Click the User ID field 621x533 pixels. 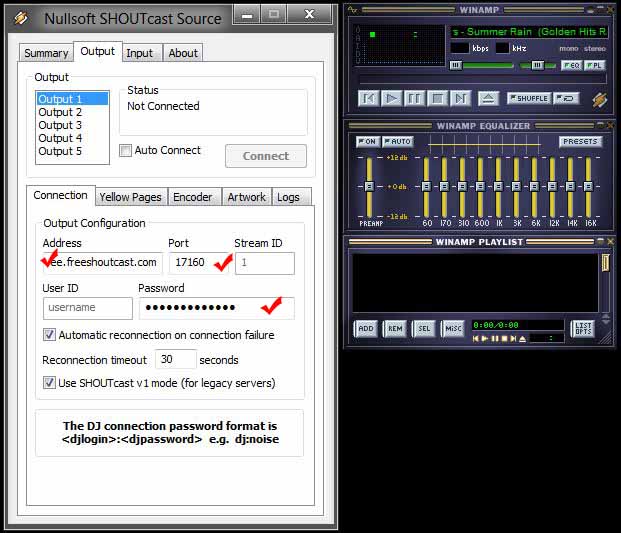click(x=88, y=308)
